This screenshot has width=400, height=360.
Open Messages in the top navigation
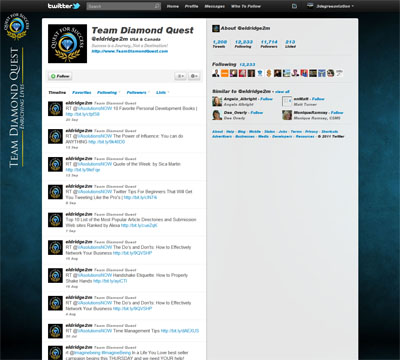[x=214, y=6]
